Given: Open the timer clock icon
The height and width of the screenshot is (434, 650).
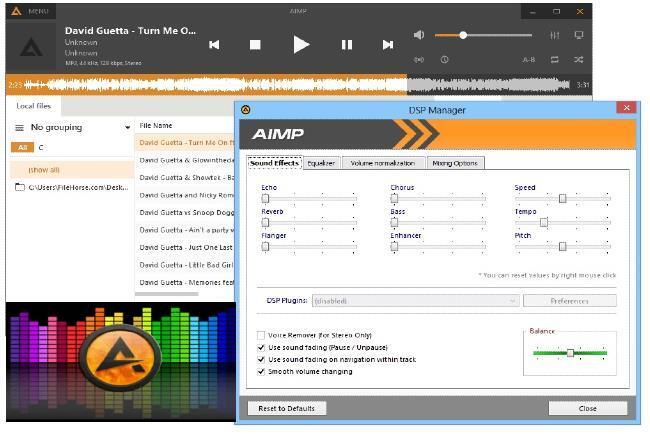Looking at the screenshot, I should (444, 60).
